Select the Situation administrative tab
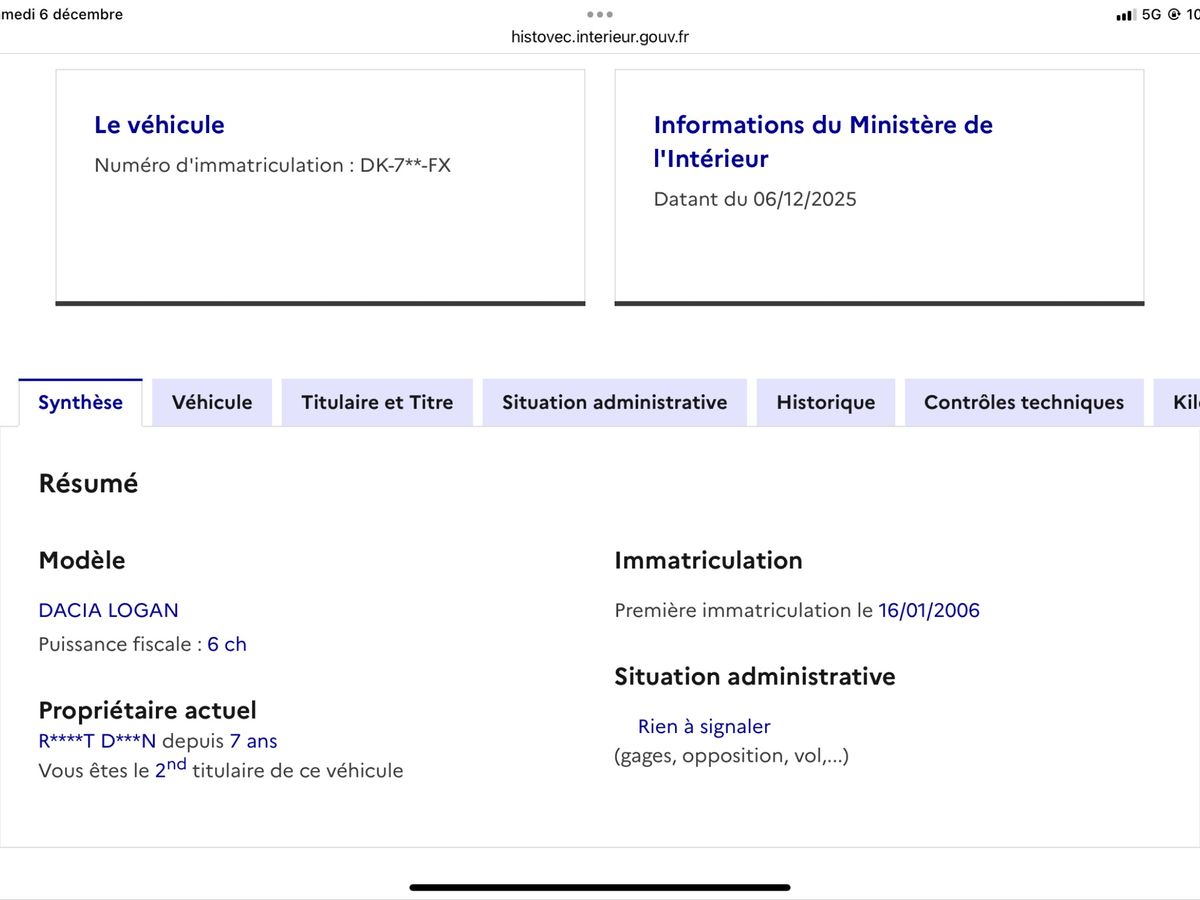Screen dimensions: 1200x900 pos(614,402)
